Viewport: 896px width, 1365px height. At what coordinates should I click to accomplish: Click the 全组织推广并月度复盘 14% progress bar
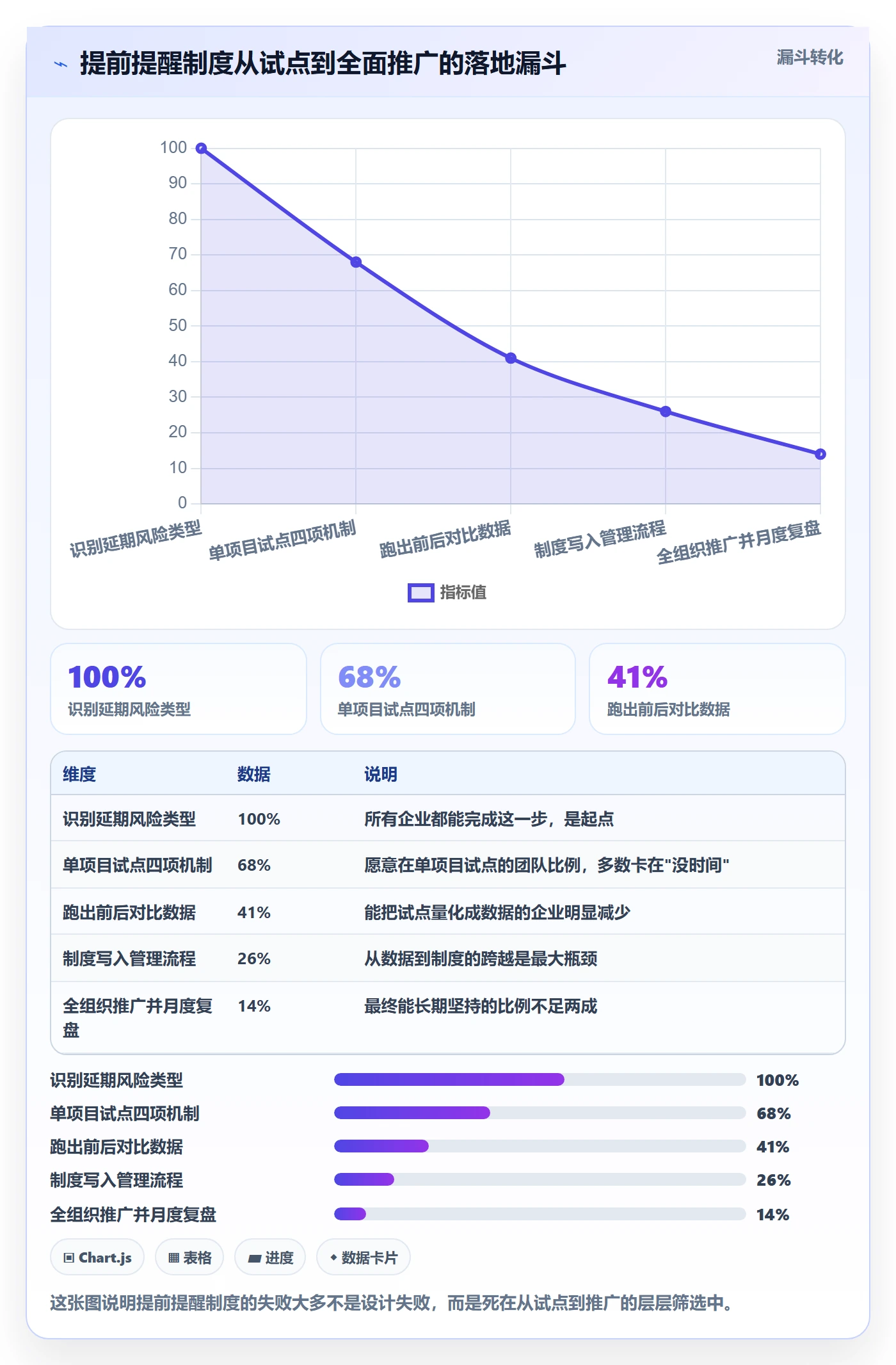click(x=540, y=1214)
